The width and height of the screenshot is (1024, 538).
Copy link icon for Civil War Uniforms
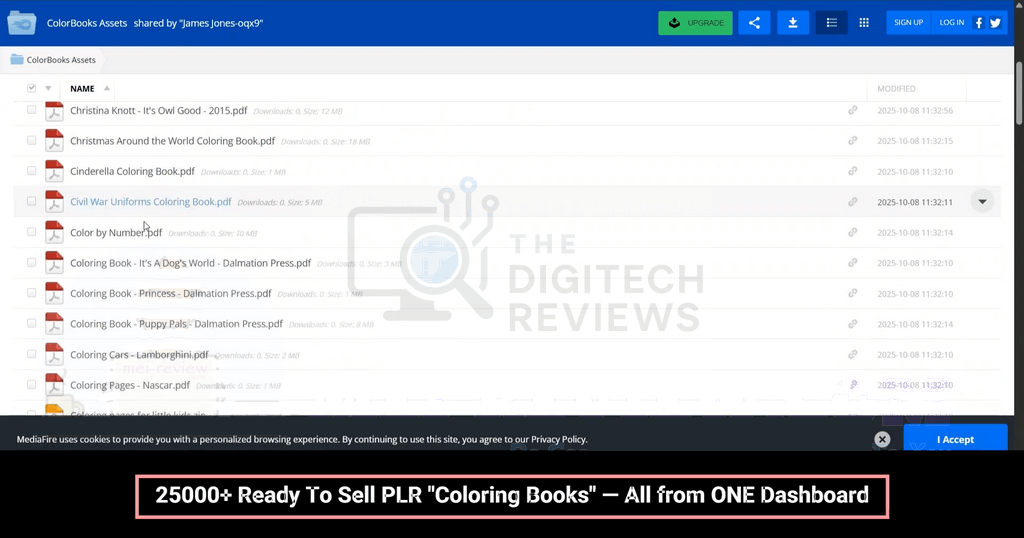[x=853, y=202]
